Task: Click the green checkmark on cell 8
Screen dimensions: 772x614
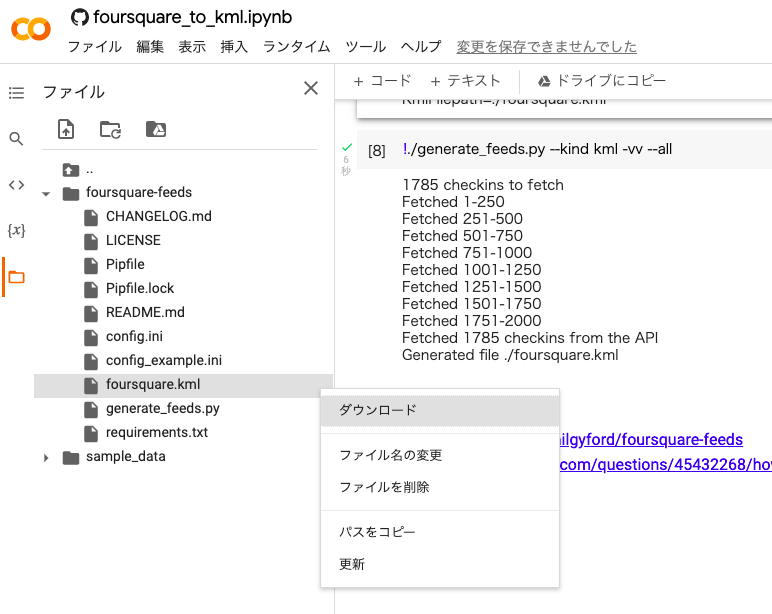Action: [x=347, y=147]
